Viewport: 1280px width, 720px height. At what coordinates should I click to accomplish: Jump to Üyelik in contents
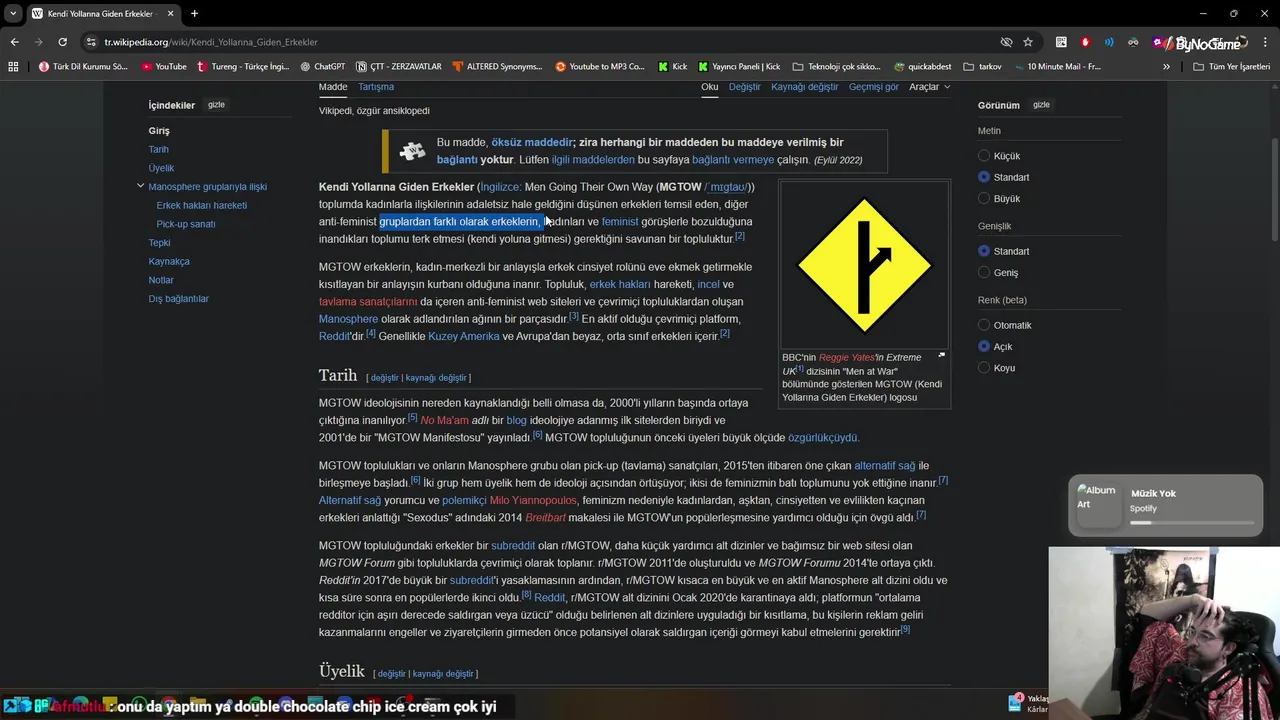click(x=161, y=168)
